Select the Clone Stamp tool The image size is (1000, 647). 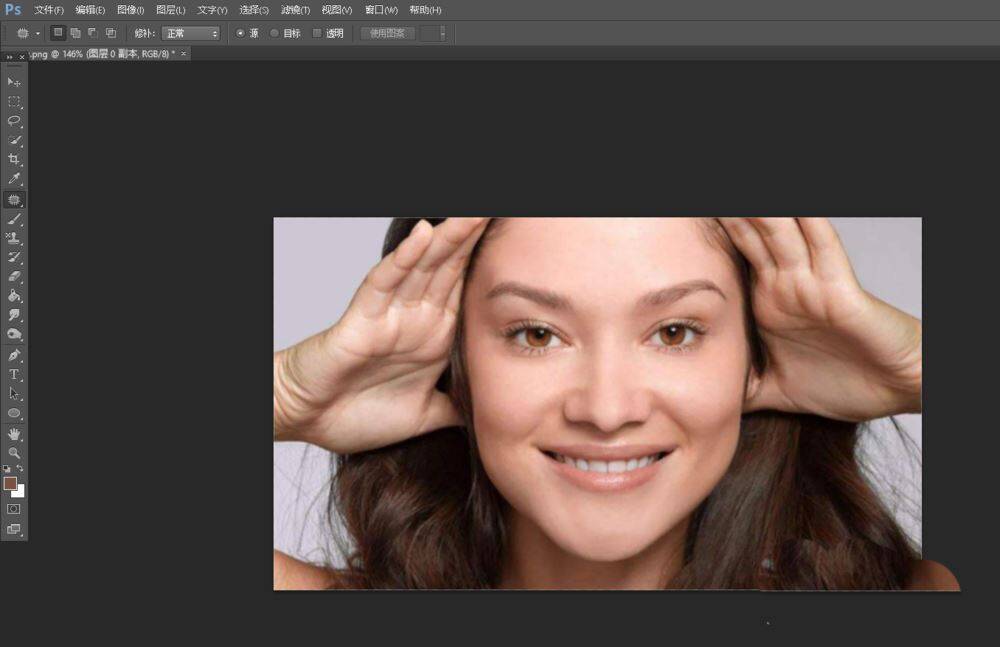(x=14, y=238)
